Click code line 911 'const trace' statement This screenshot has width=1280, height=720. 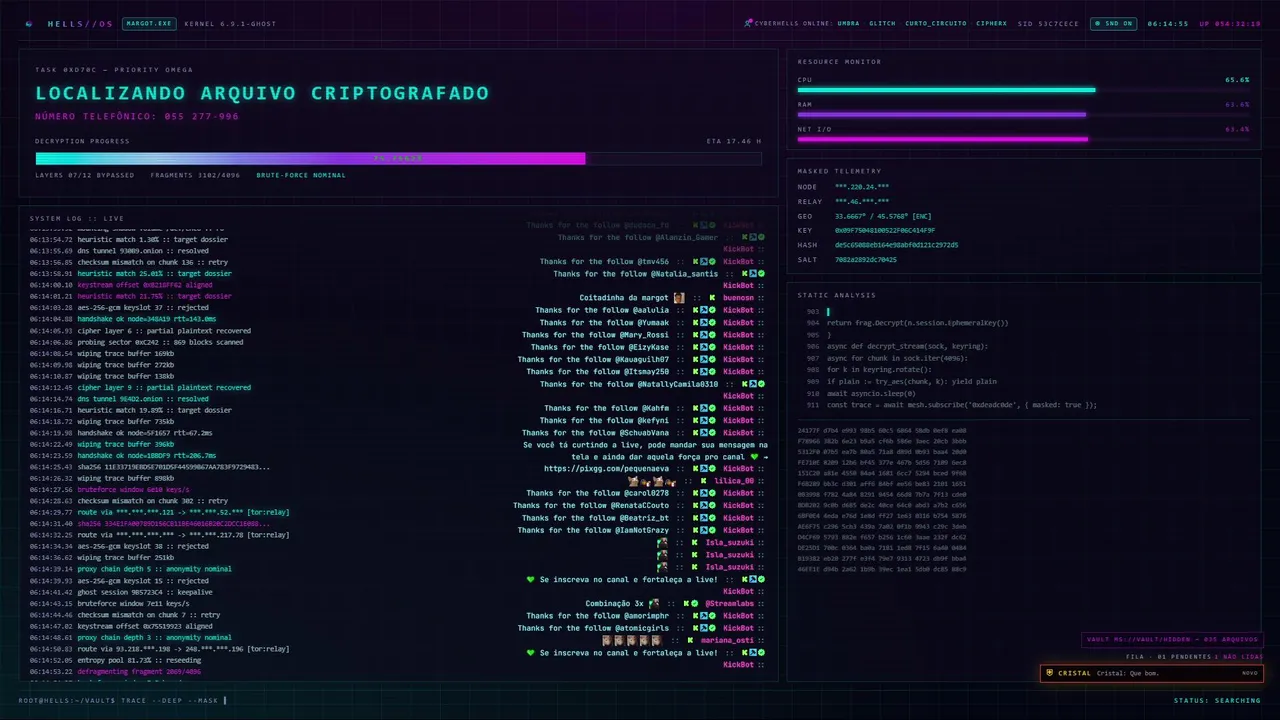point(962,405)
